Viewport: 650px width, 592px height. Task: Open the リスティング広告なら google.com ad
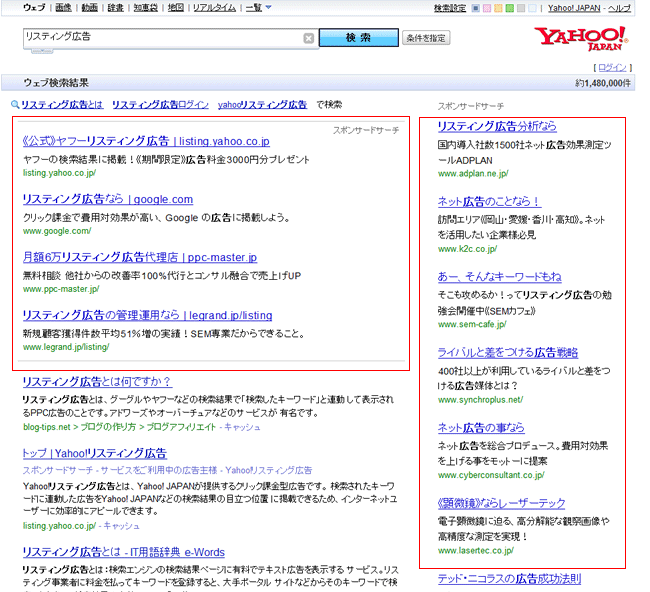pos(108,199)
